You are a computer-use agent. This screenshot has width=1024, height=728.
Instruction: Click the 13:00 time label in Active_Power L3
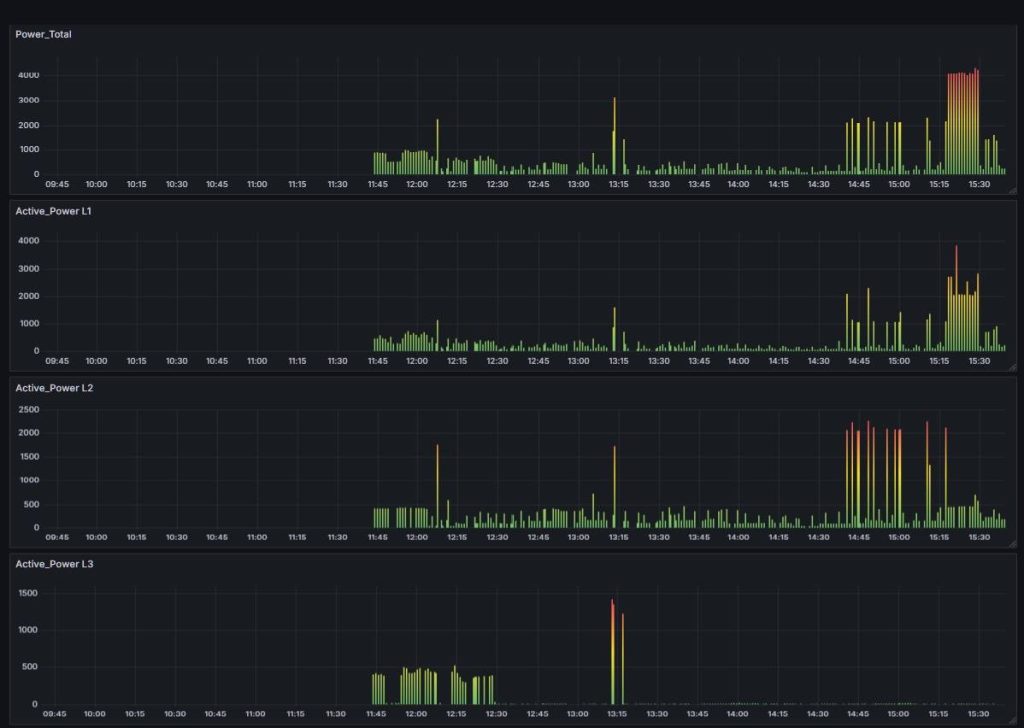click(x=578, y=714)
